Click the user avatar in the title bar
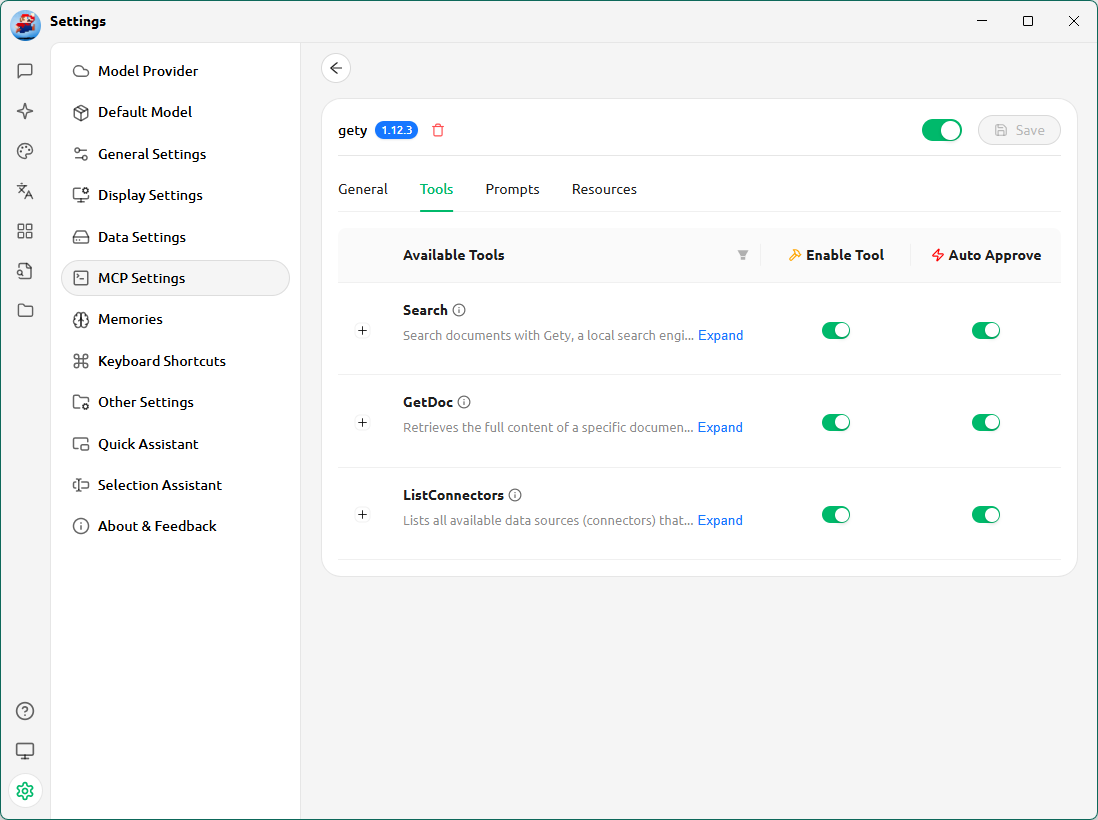 [x=25, y=25]
